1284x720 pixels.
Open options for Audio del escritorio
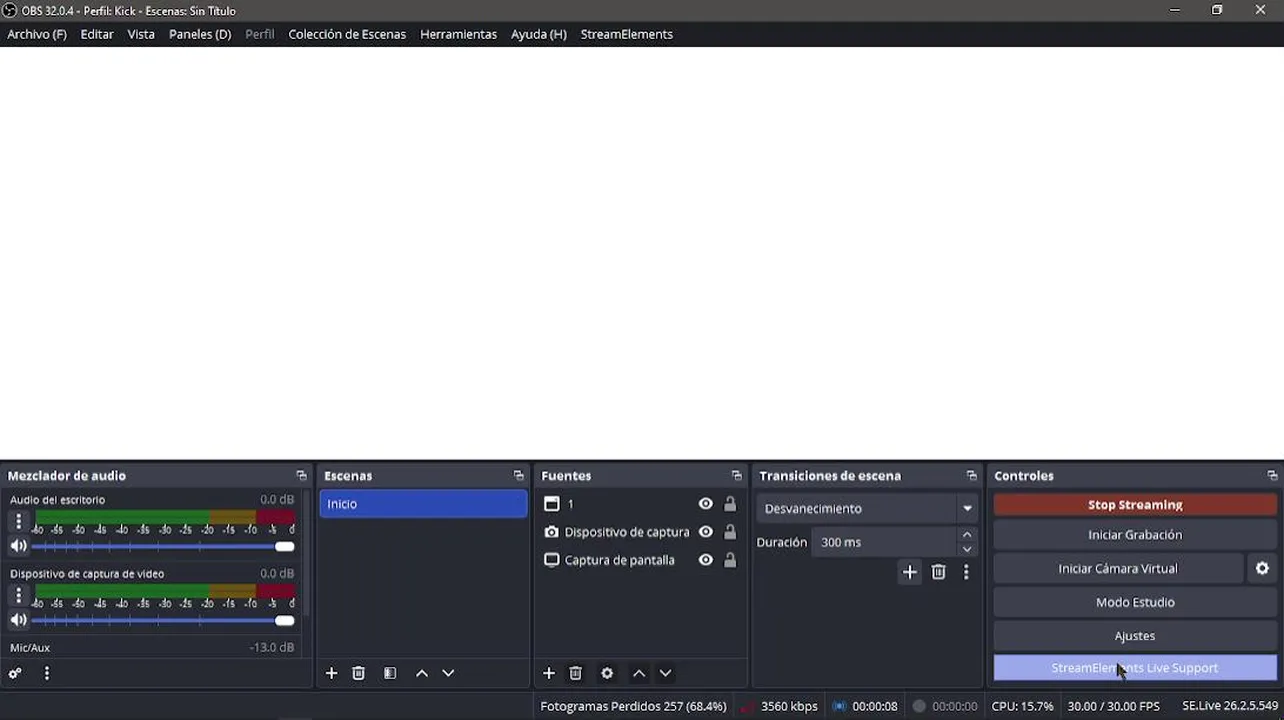18,521
